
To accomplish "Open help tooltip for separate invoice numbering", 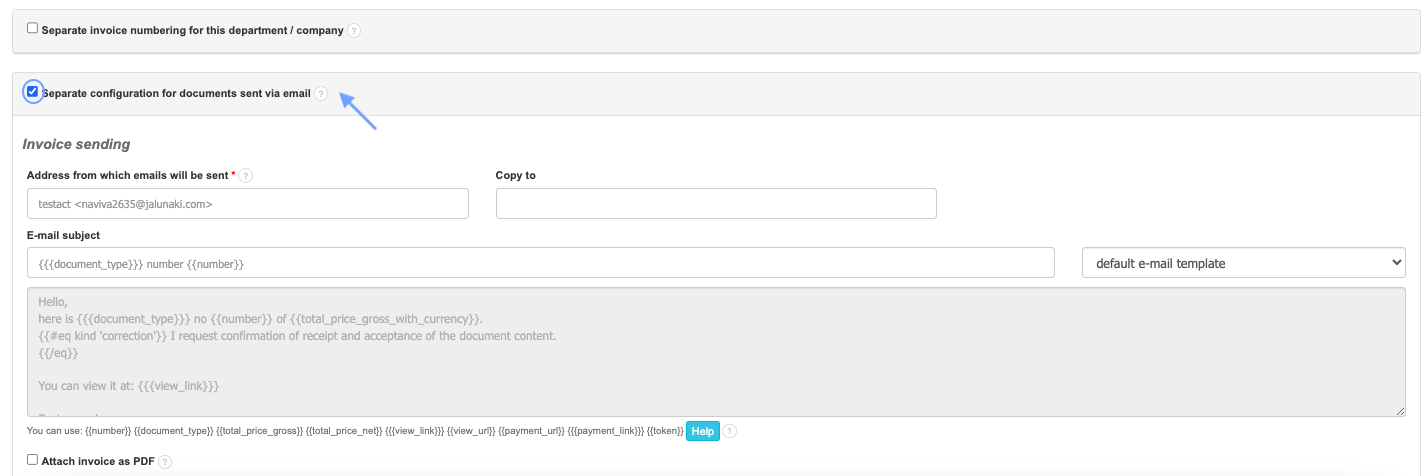I will click(x=354, y=31).
